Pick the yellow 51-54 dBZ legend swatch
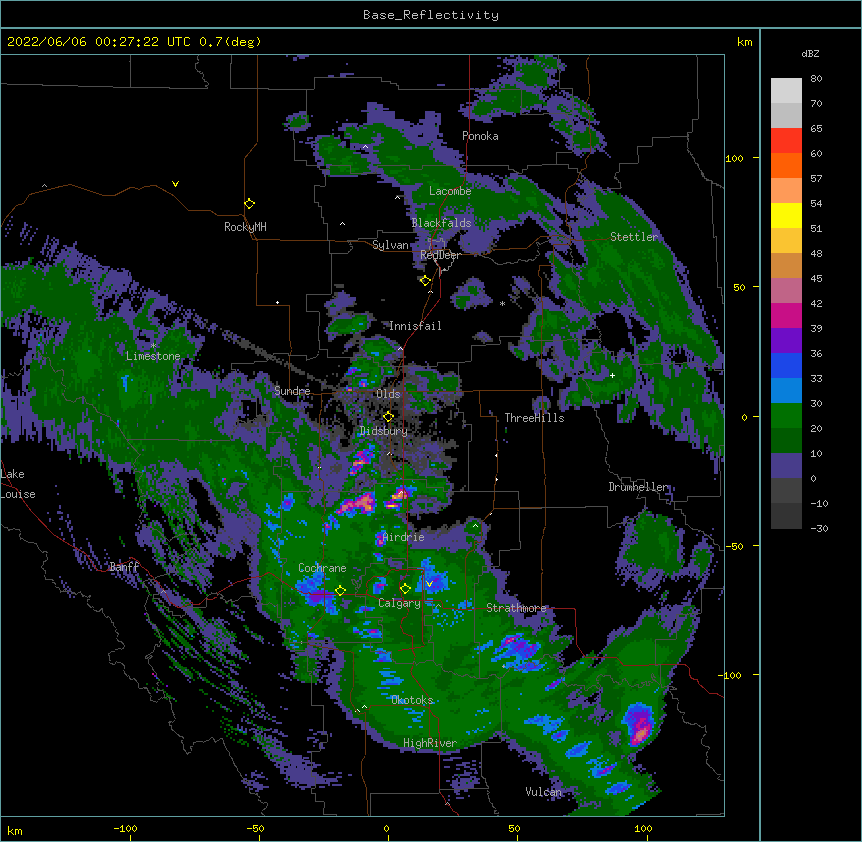This screenshot has width=862, height=842. (x=786, y=216)
